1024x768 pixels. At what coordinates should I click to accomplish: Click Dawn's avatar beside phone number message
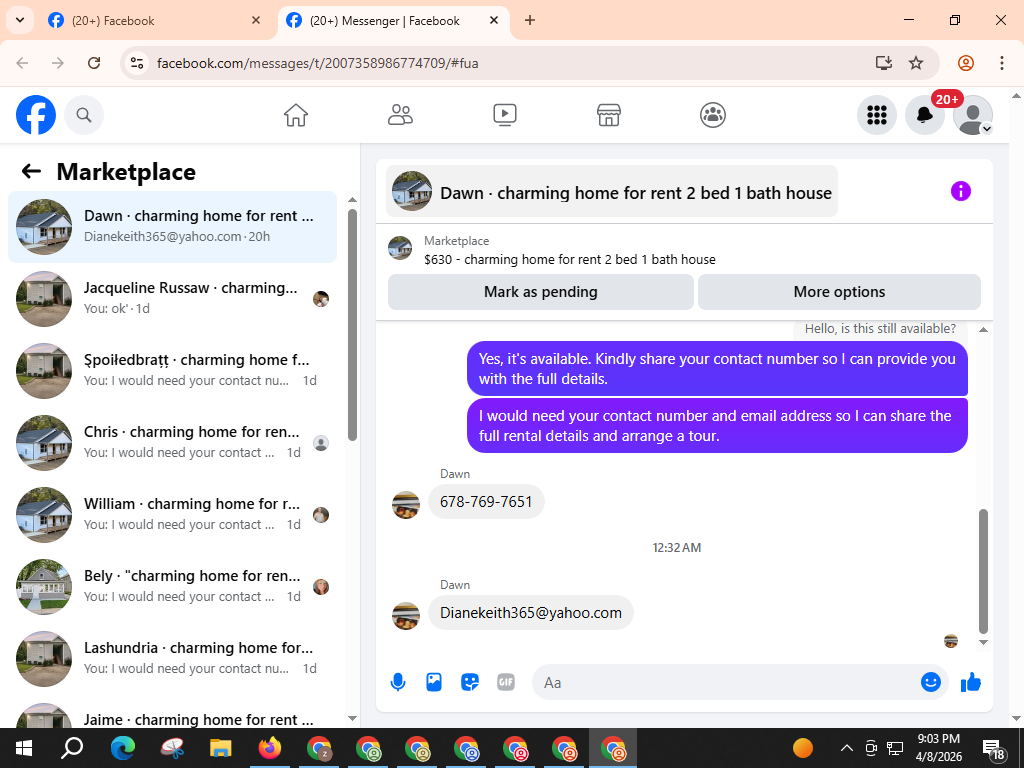tap(406, 505)
